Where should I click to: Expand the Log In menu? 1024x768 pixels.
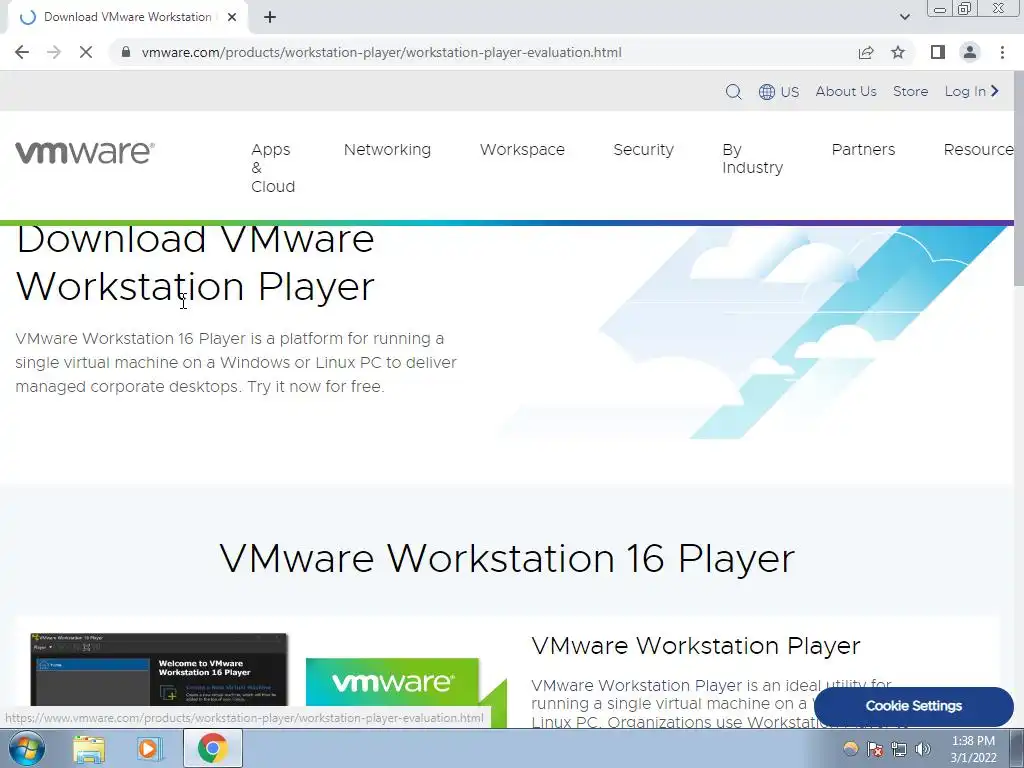pos(972,91)
